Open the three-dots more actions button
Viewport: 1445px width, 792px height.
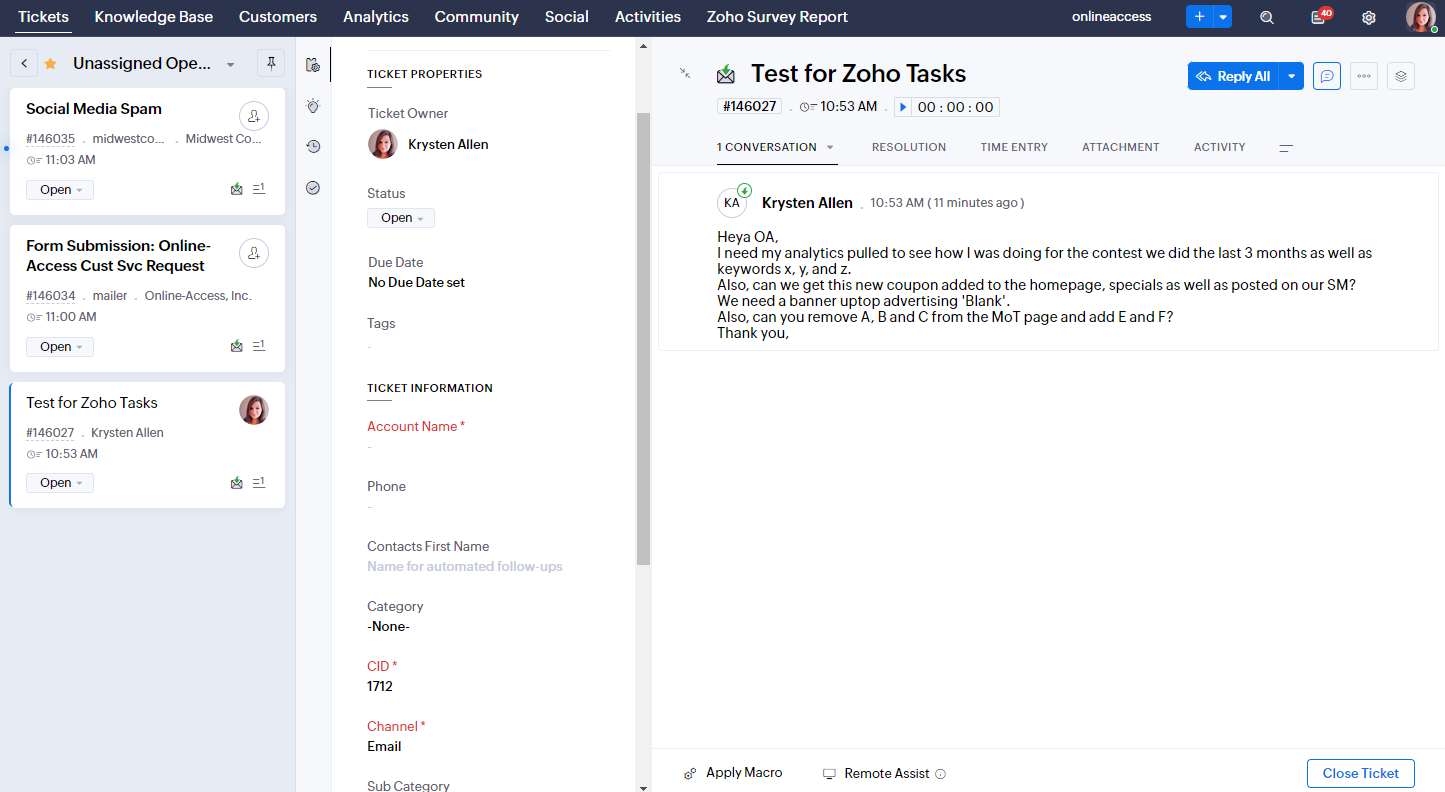tap(1364, 76)
